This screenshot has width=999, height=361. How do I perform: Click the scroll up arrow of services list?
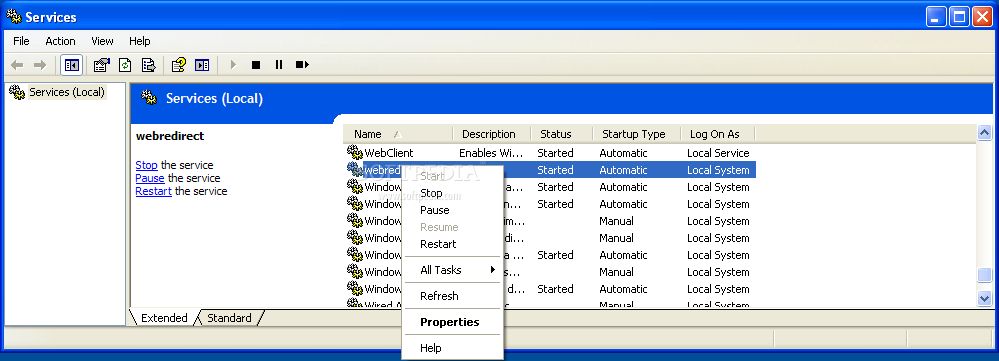pos(984,133)
